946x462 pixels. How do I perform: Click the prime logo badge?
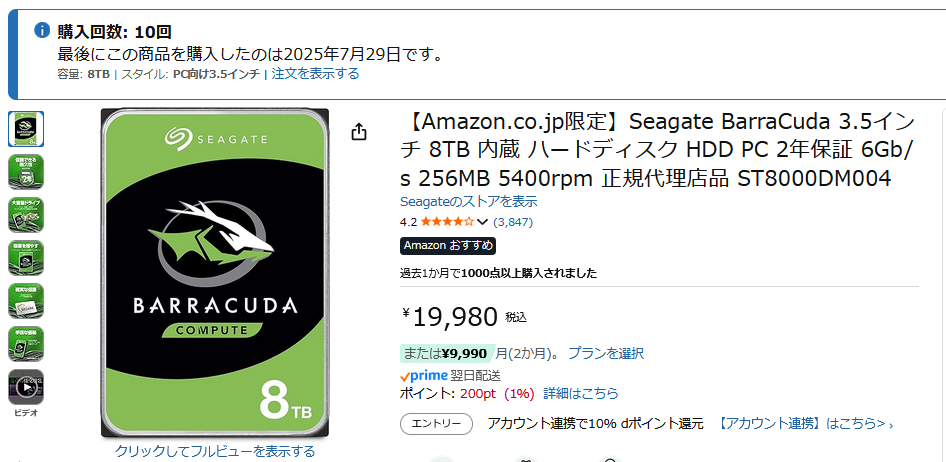tap(425, 375)
